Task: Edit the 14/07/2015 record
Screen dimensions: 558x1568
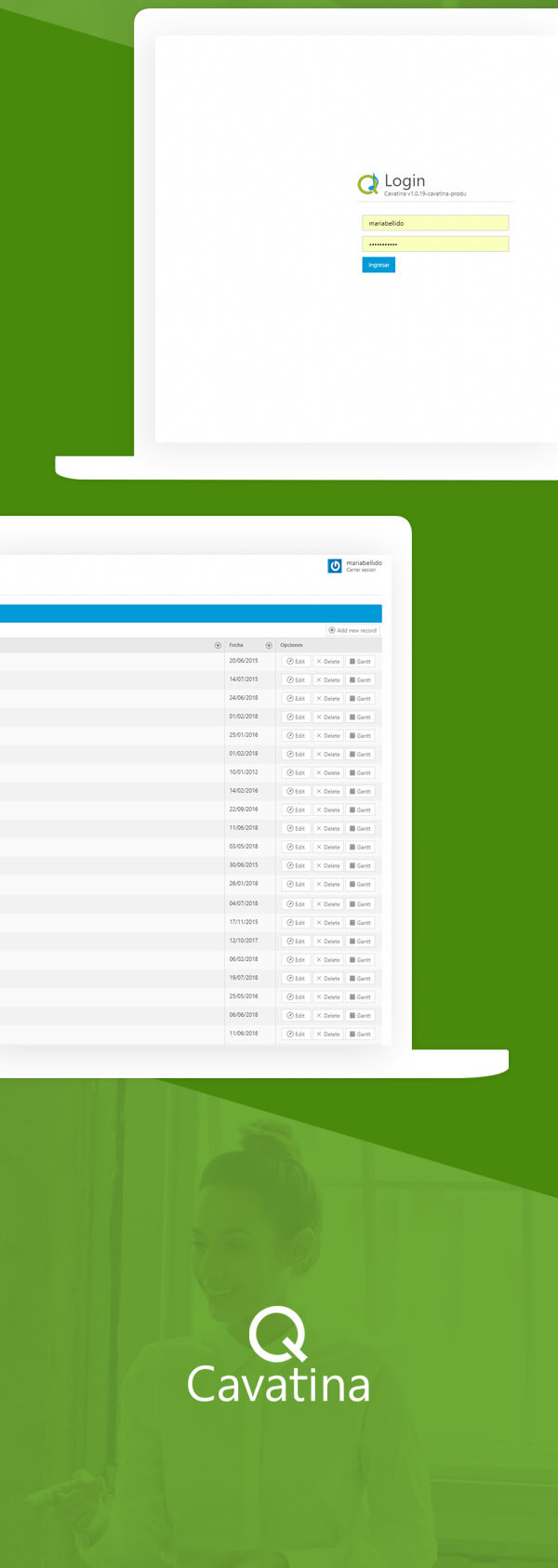Action: (296, 680)
